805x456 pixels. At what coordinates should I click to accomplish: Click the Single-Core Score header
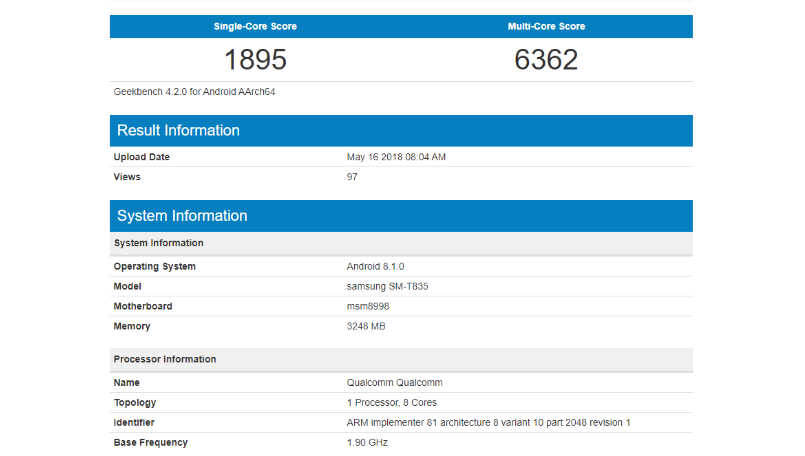click(255, 26)
